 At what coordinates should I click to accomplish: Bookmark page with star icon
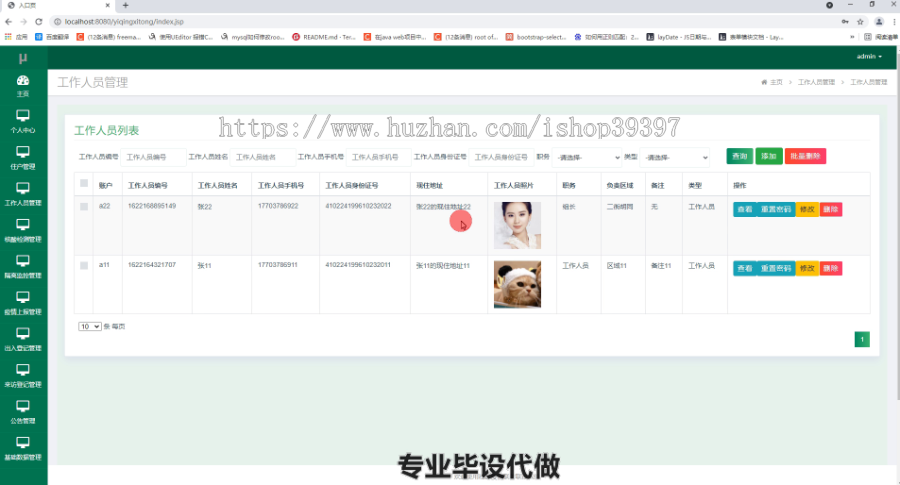pos(860,22)
